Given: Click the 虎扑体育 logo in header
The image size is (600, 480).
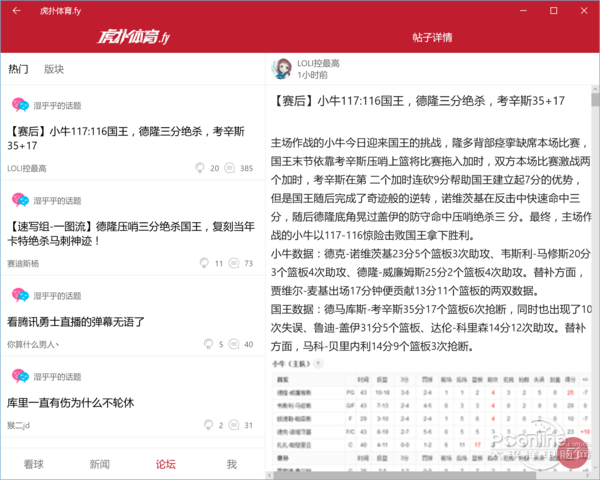Looking at the screenshot, I should click(132, 38).
